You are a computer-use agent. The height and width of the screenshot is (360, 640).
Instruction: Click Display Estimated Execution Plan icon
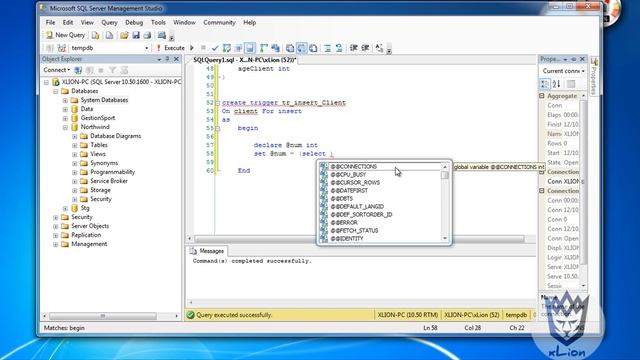(x=227, y=48)
